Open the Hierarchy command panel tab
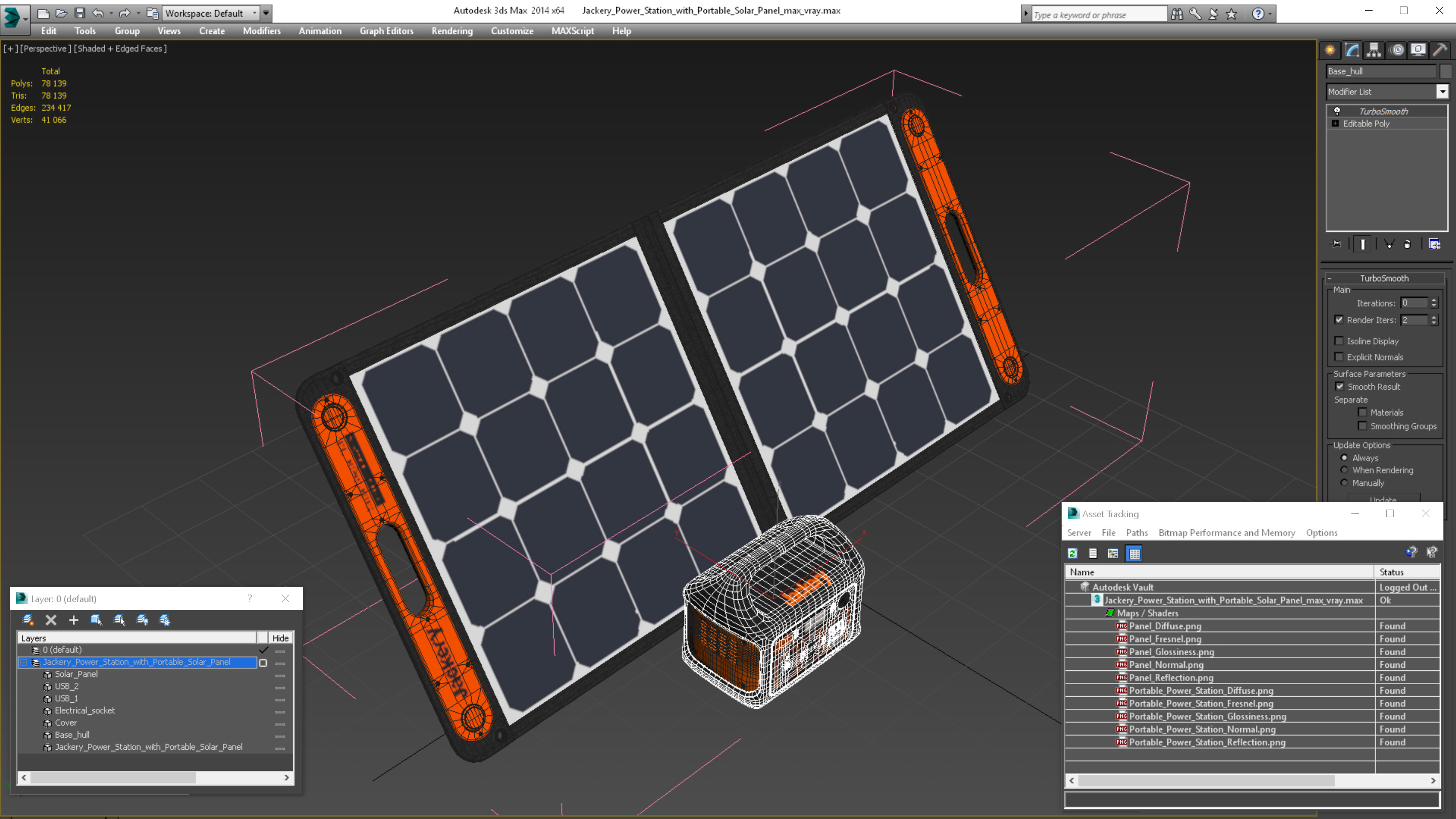The width and height of the screenshot is (1456, 819). pyautogui.click(x=1374, y=50)
